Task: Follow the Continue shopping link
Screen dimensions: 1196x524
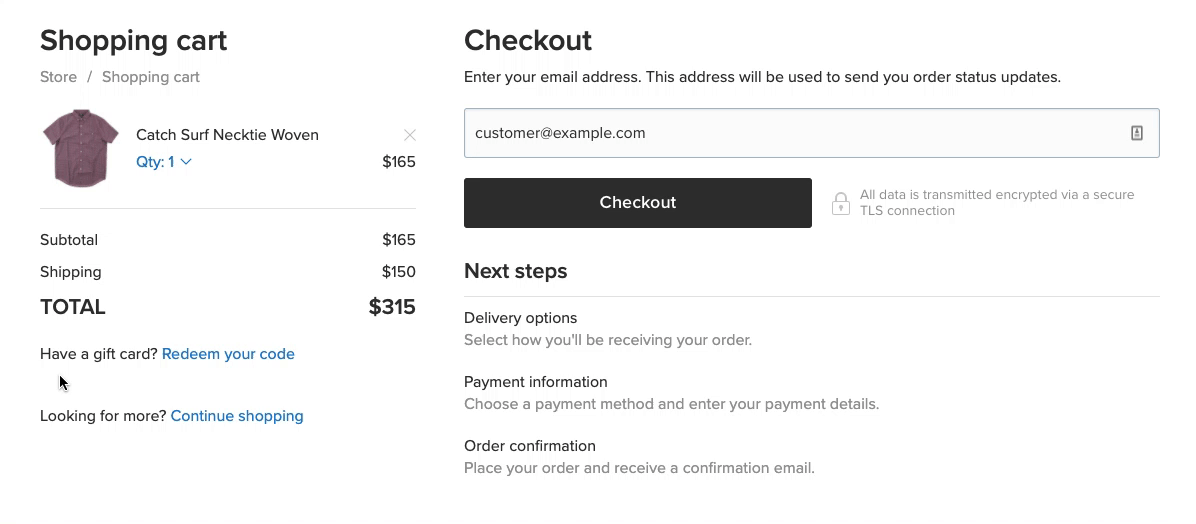Action: pos(237,416)
